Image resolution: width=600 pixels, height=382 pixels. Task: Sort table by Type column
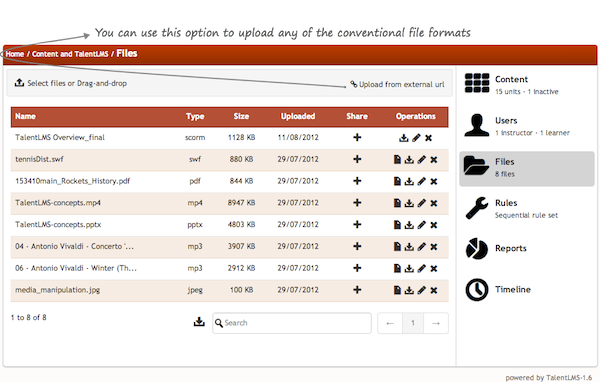pos(195,116)
